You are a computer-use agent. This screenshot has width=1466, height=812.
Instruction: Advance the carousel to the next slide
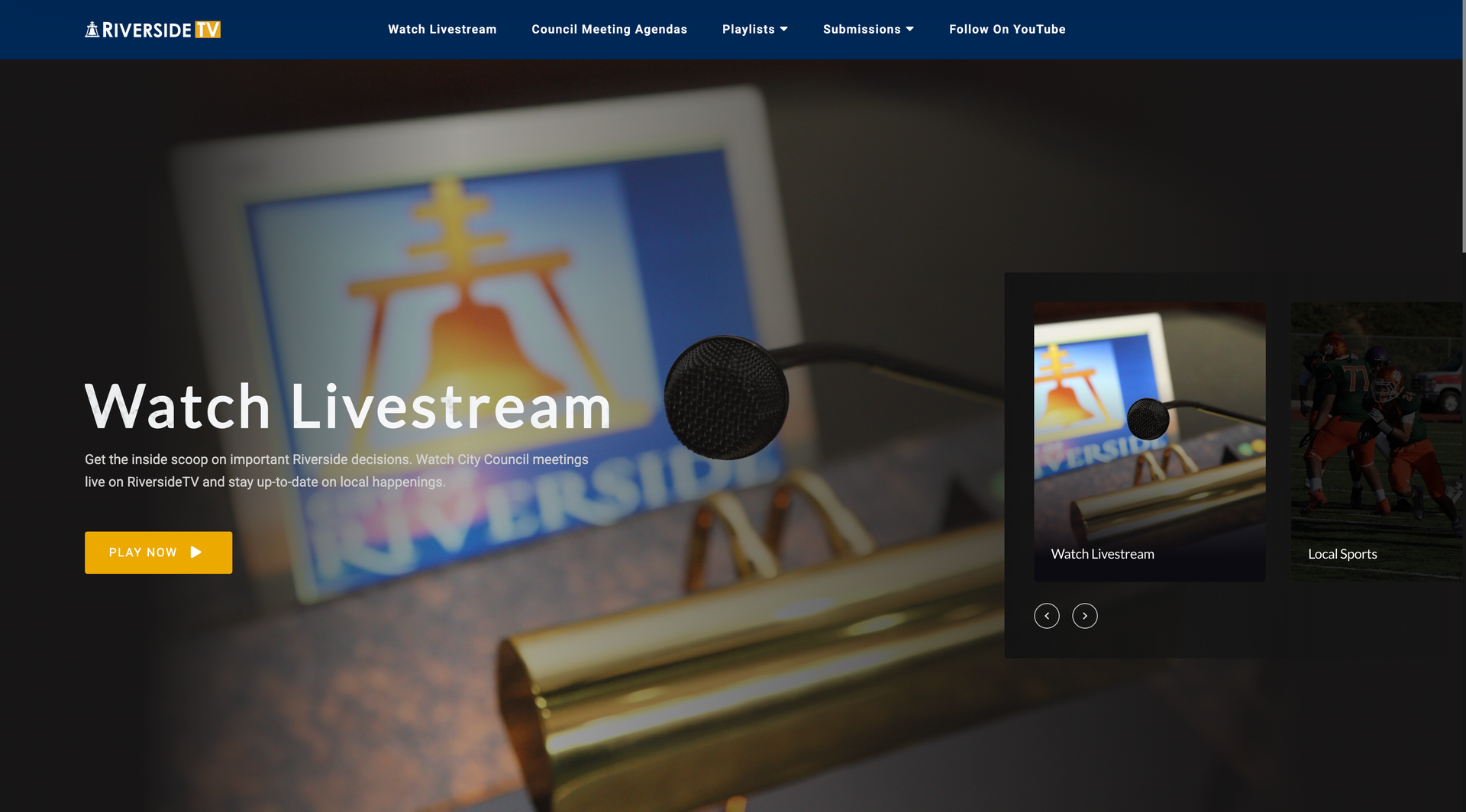pos(1085,616)
